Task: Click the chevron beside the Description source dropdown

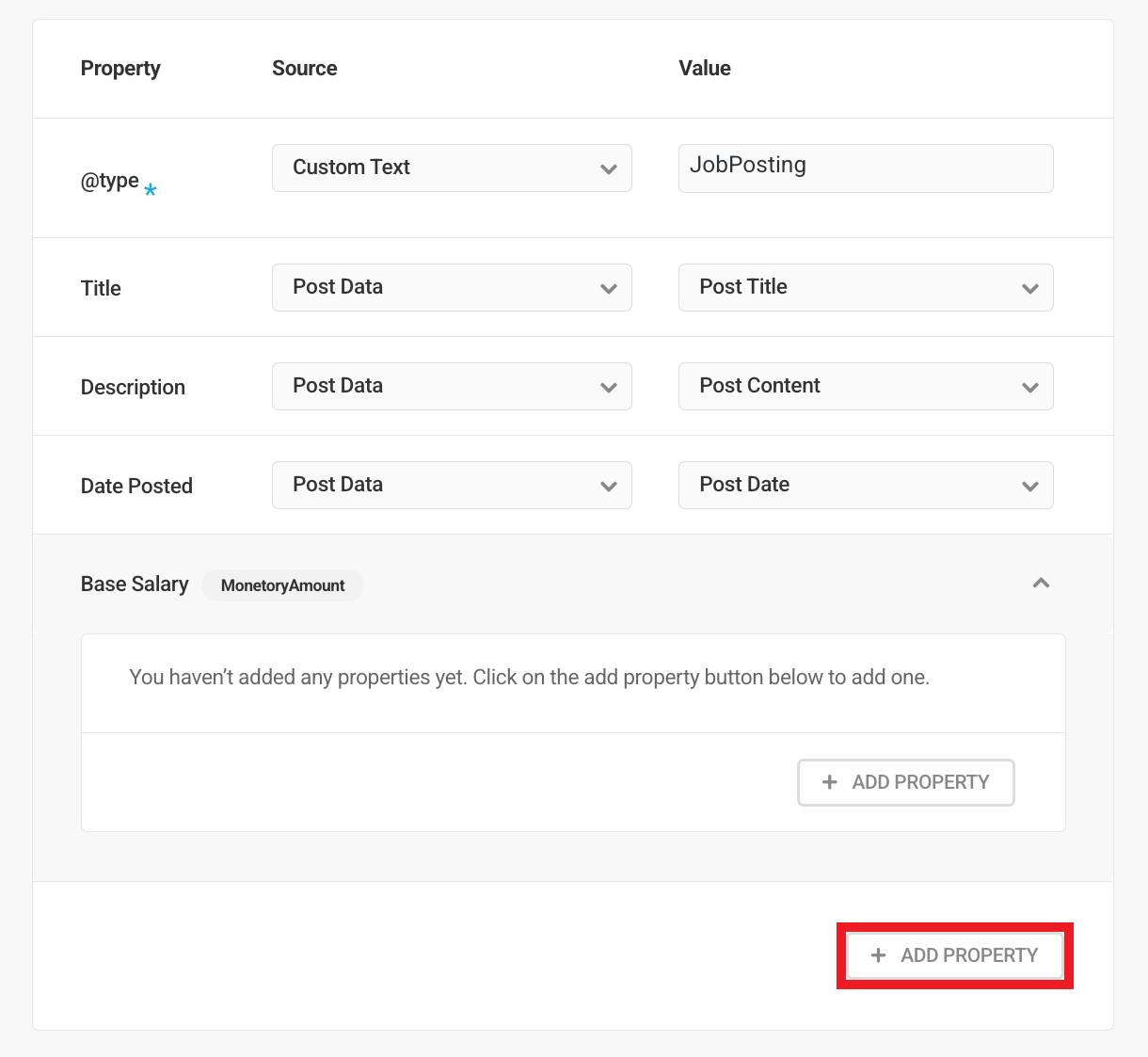Action: (x=609, y=386)
